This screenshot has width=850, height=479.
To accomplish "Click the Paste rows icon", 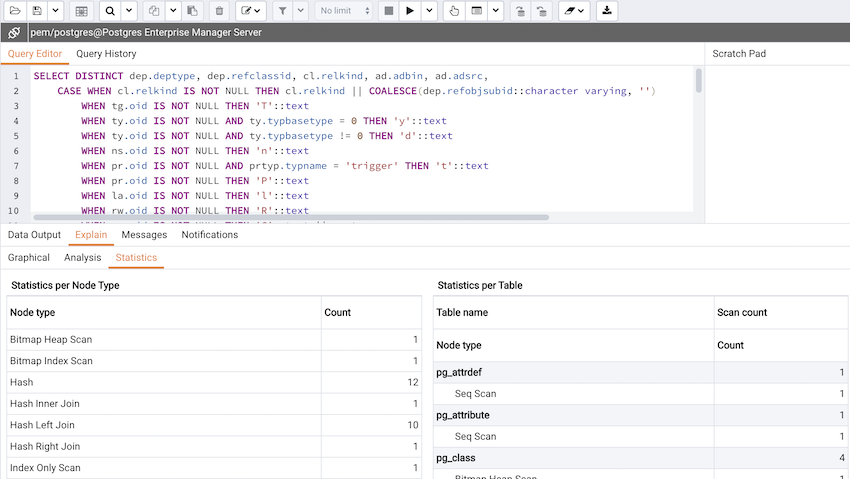I will point(192,11).
